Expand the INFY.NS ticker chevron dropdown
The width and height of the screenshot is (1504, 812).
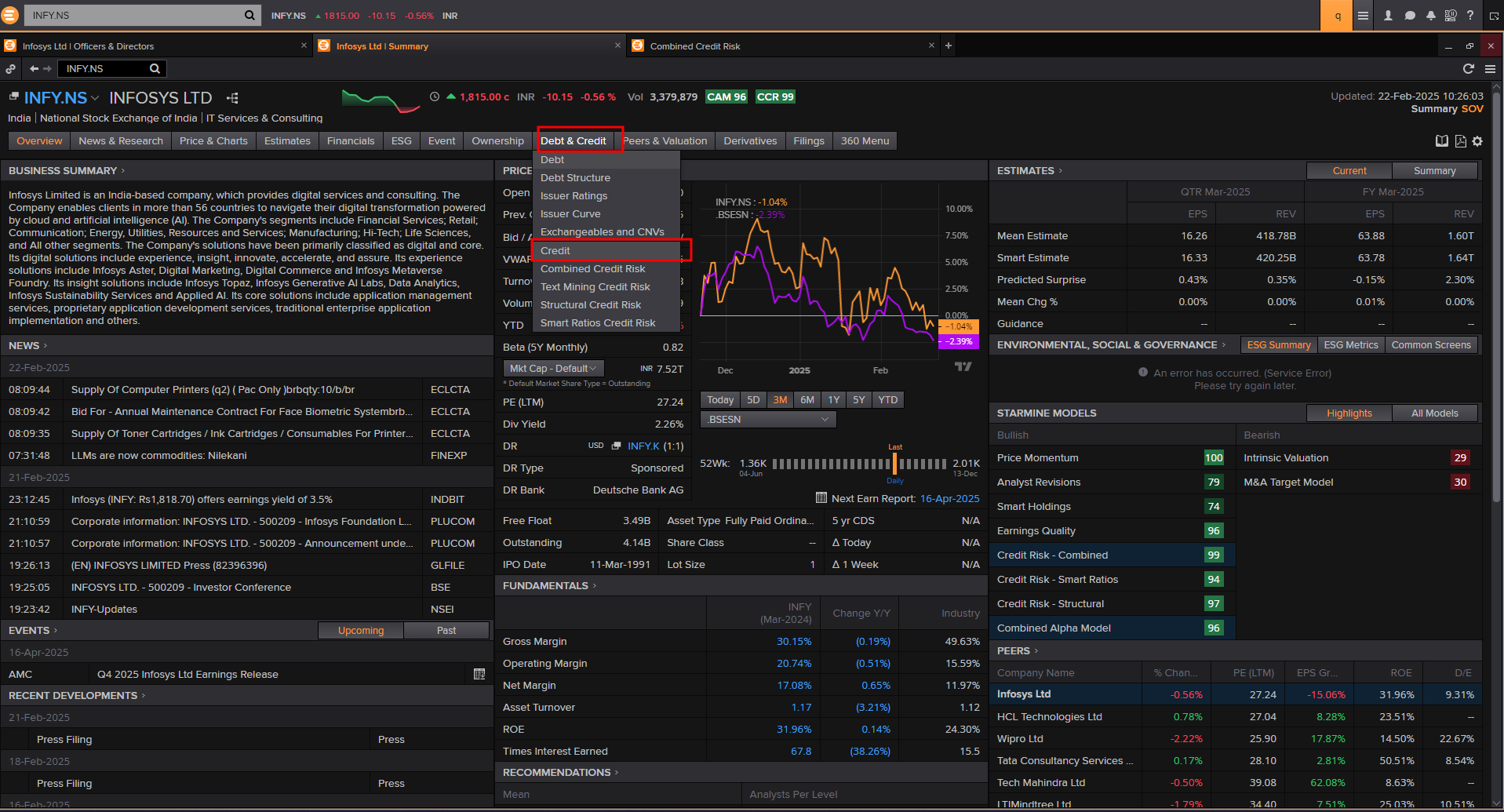pyautogui.click(x=95, y=98)
